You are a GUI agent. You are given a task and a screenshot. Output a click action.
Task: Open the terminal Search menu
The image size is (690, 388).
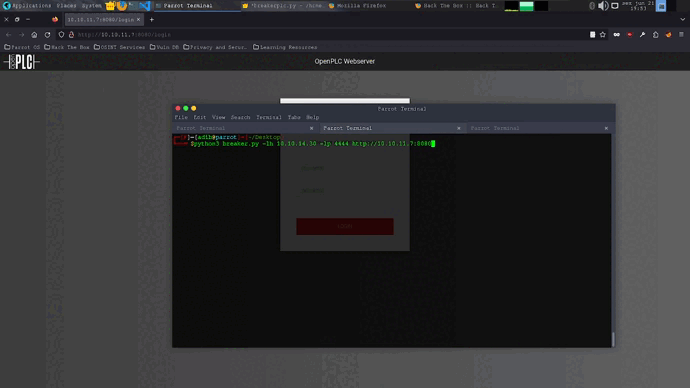(240, 117)
